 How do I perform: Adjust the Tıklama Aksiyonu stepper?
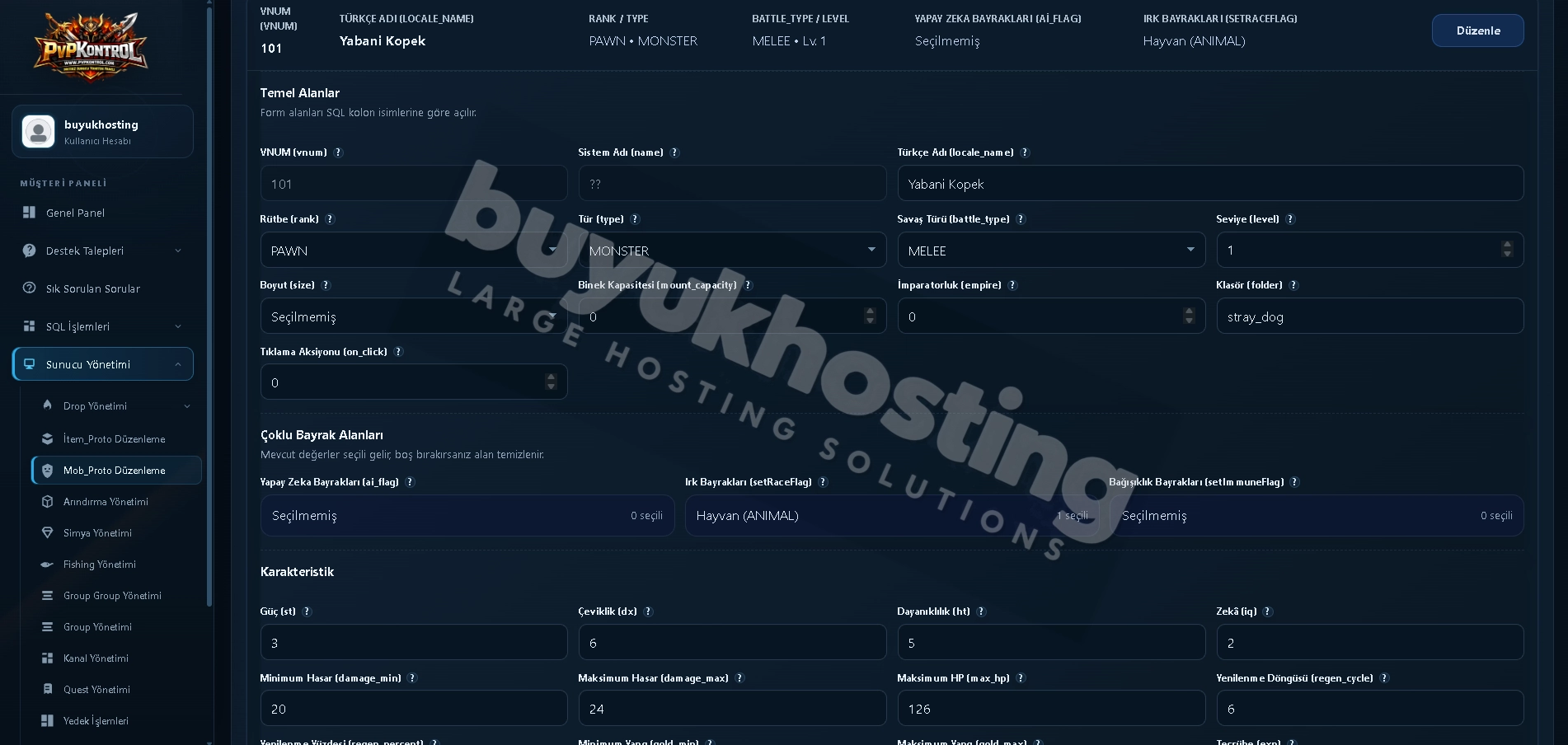552,382
